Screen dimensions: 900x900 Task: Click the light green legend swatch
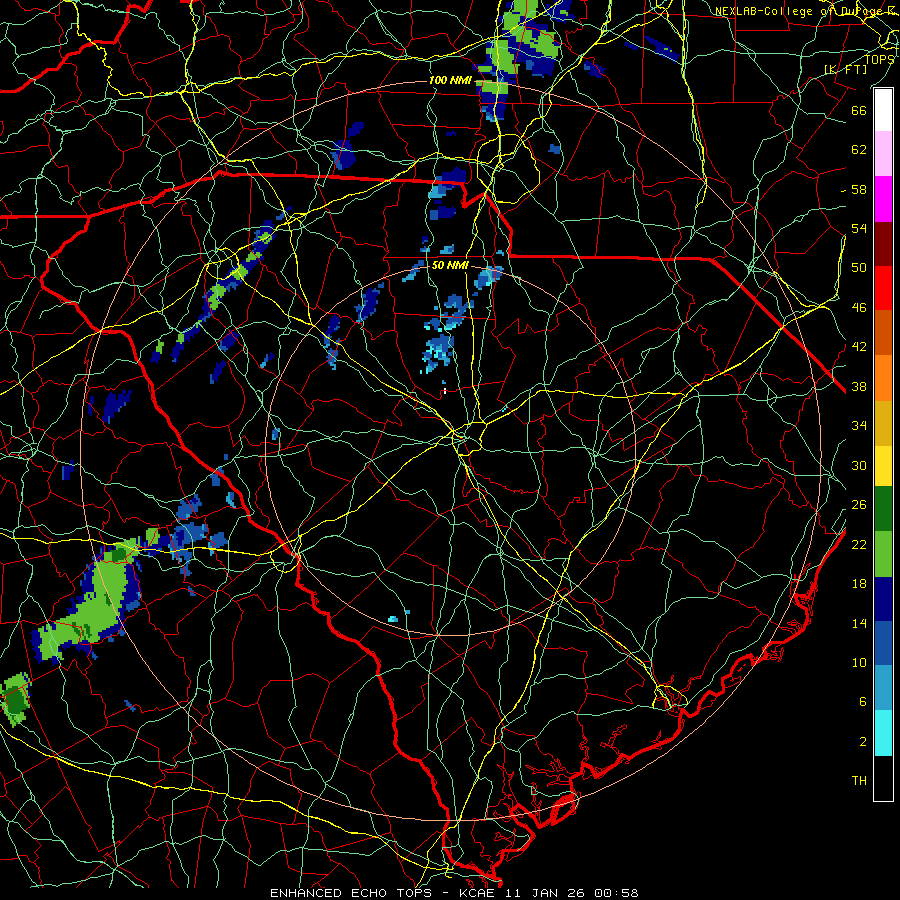pos(883,554)
